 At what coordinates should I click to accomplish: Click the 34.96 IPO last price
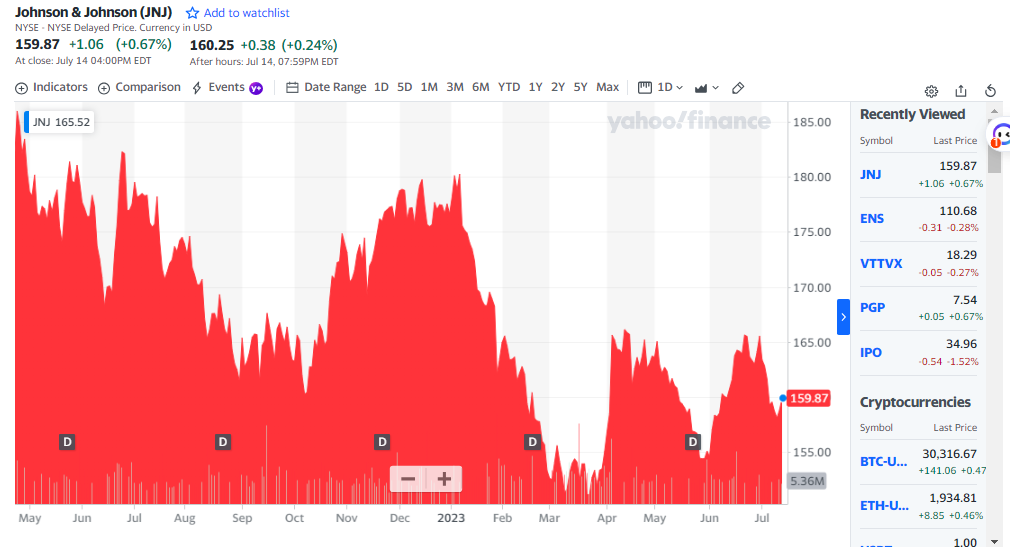click(x=961, y=344)
